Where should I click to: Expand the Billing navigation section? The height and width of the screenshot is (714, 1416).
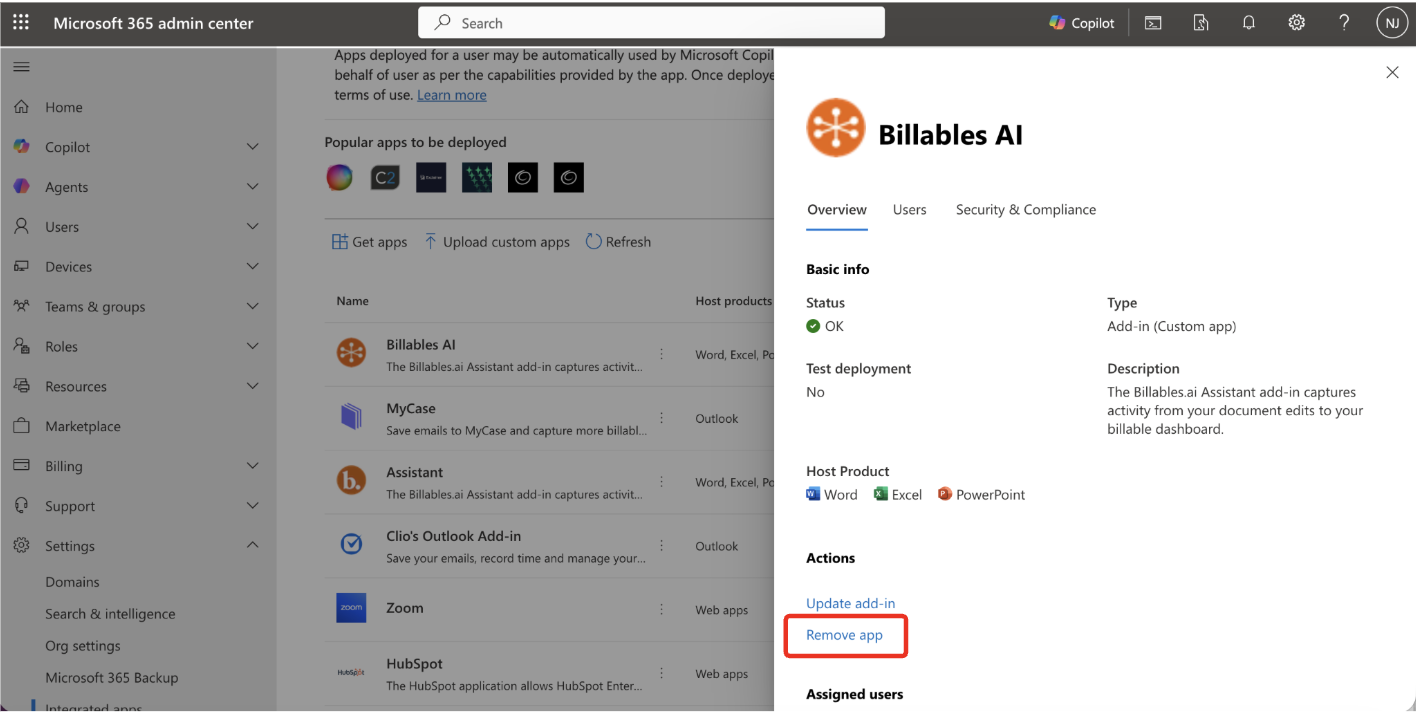(252, 466)
